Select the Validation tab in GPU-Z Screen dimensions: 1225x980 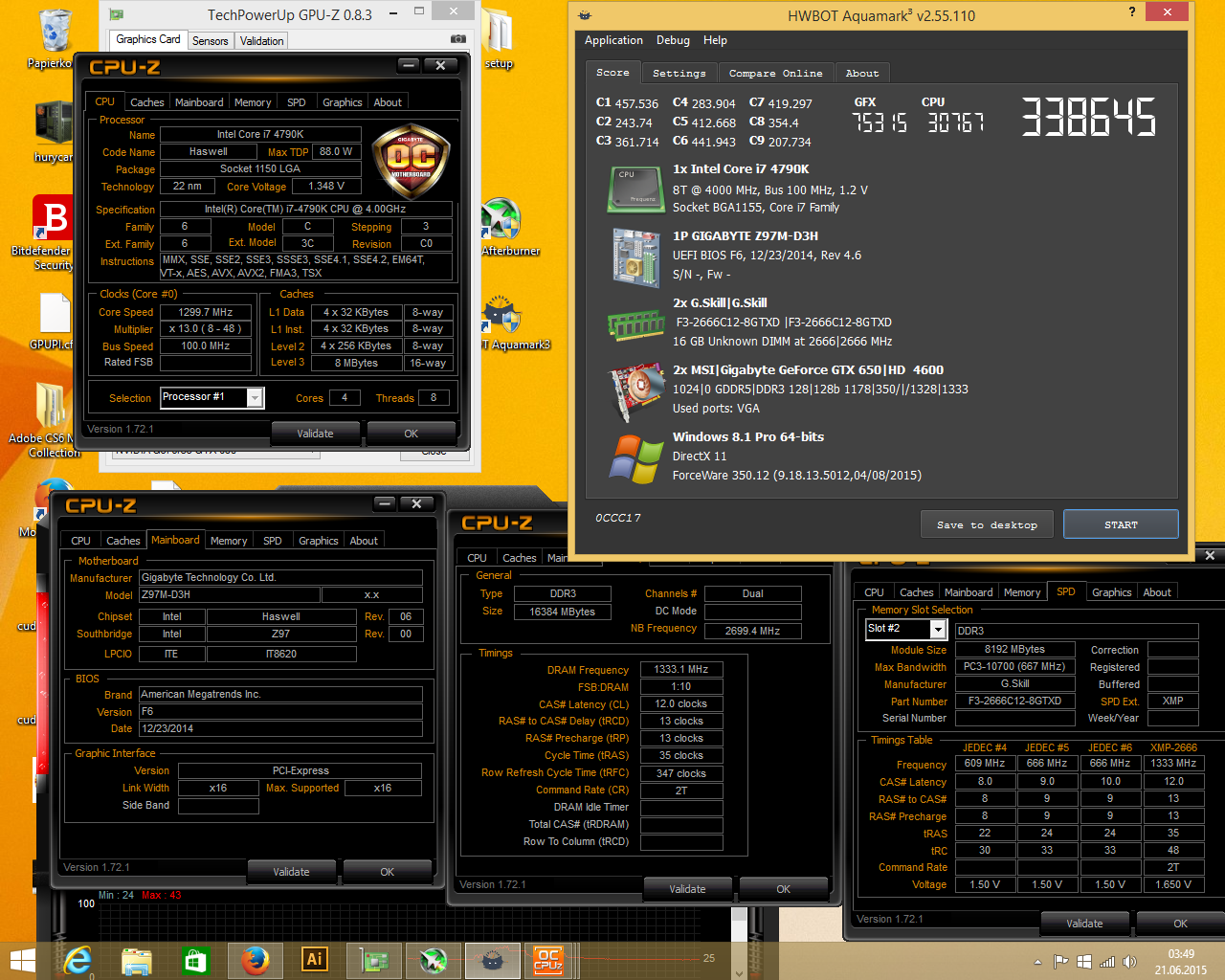coord(261,40)
